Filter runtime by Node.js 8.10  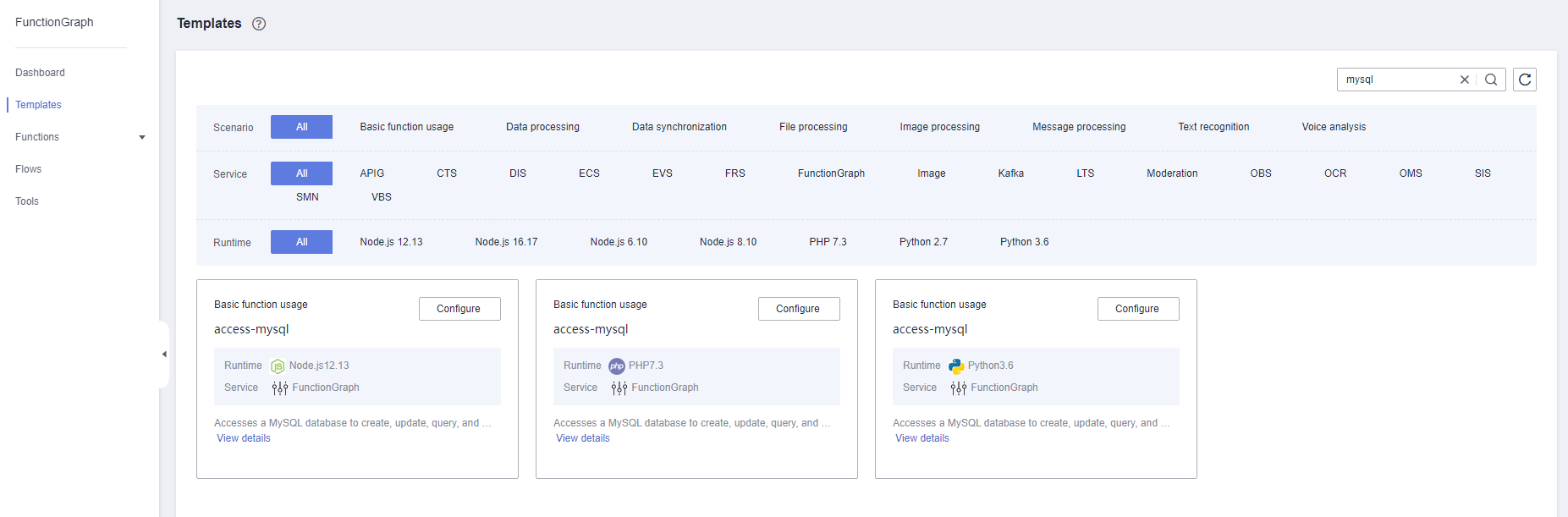point(728,242)
